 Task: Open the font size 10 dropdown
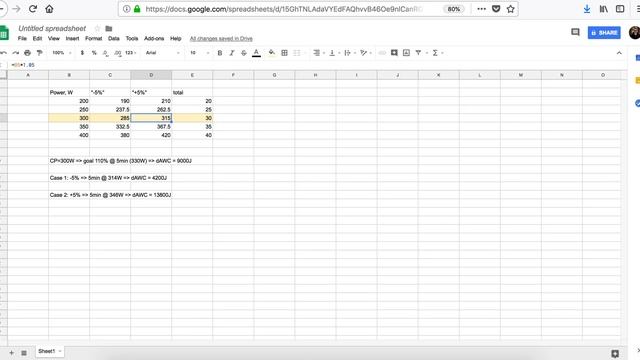click(199, 53)
